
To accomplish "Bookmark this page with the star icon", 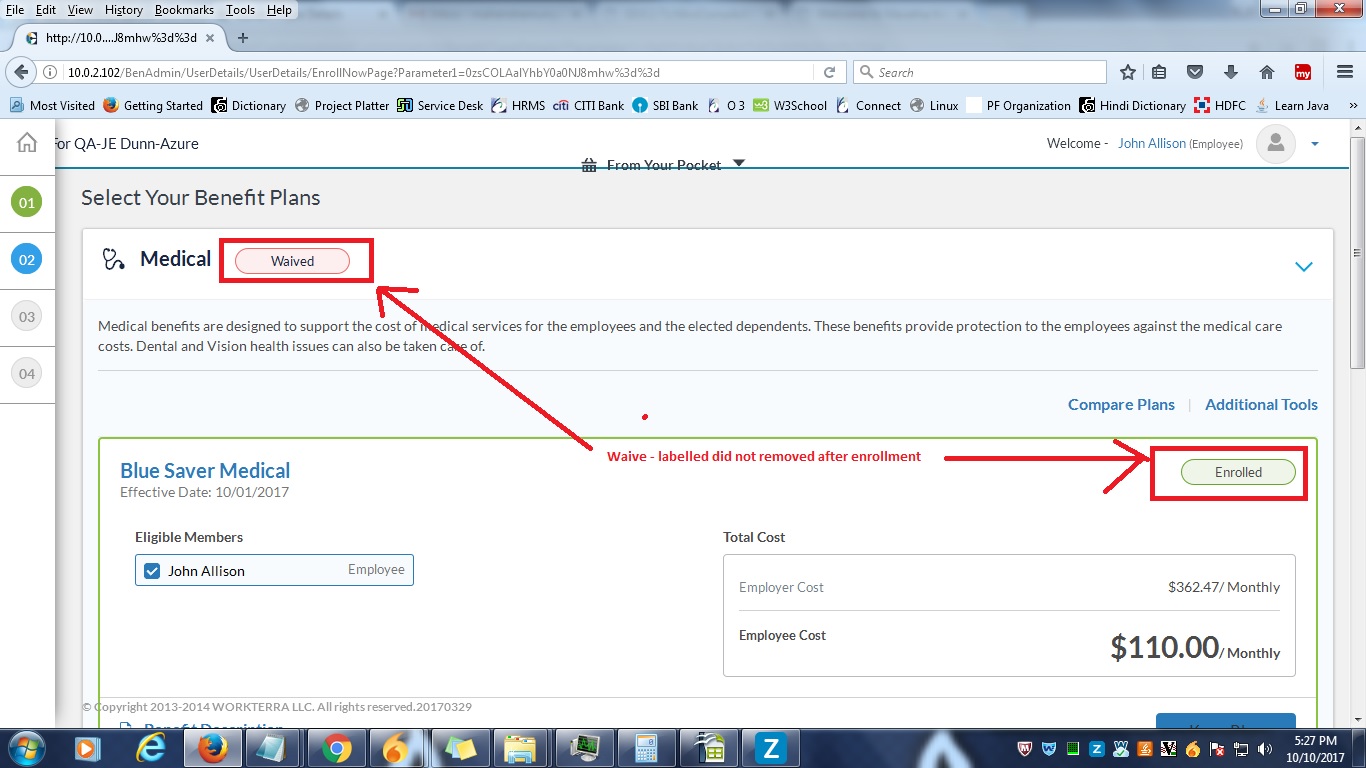I will click(x=1128, y=72).
